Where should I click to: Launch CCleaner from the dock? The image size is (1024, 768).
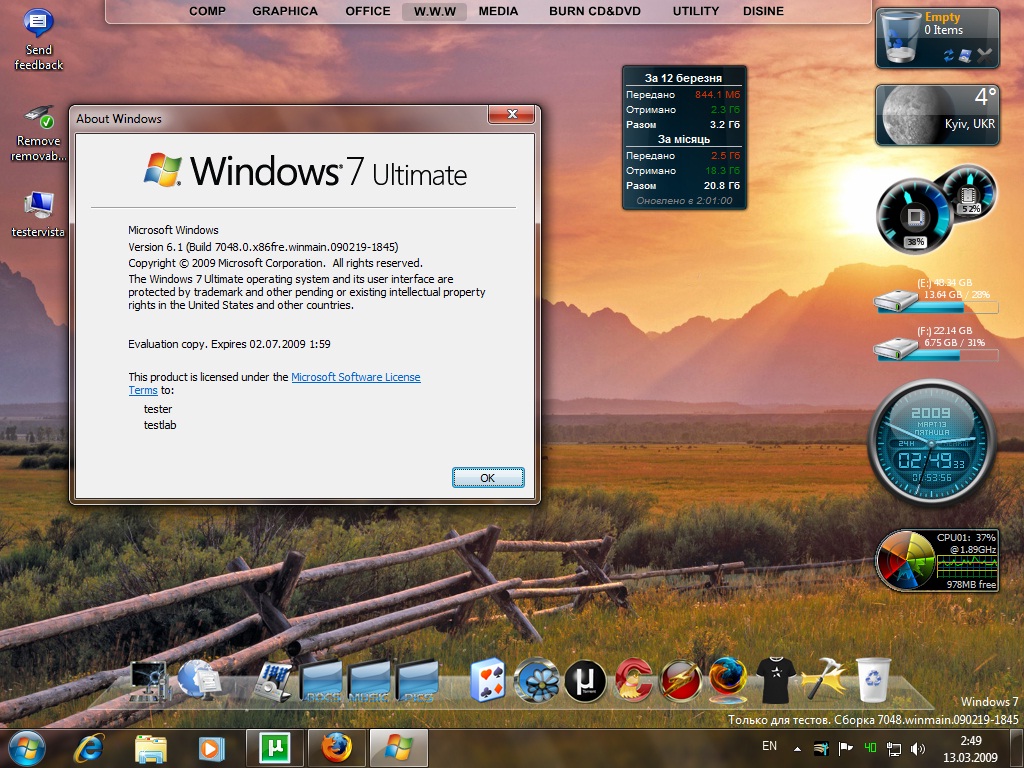coord(632,680)
